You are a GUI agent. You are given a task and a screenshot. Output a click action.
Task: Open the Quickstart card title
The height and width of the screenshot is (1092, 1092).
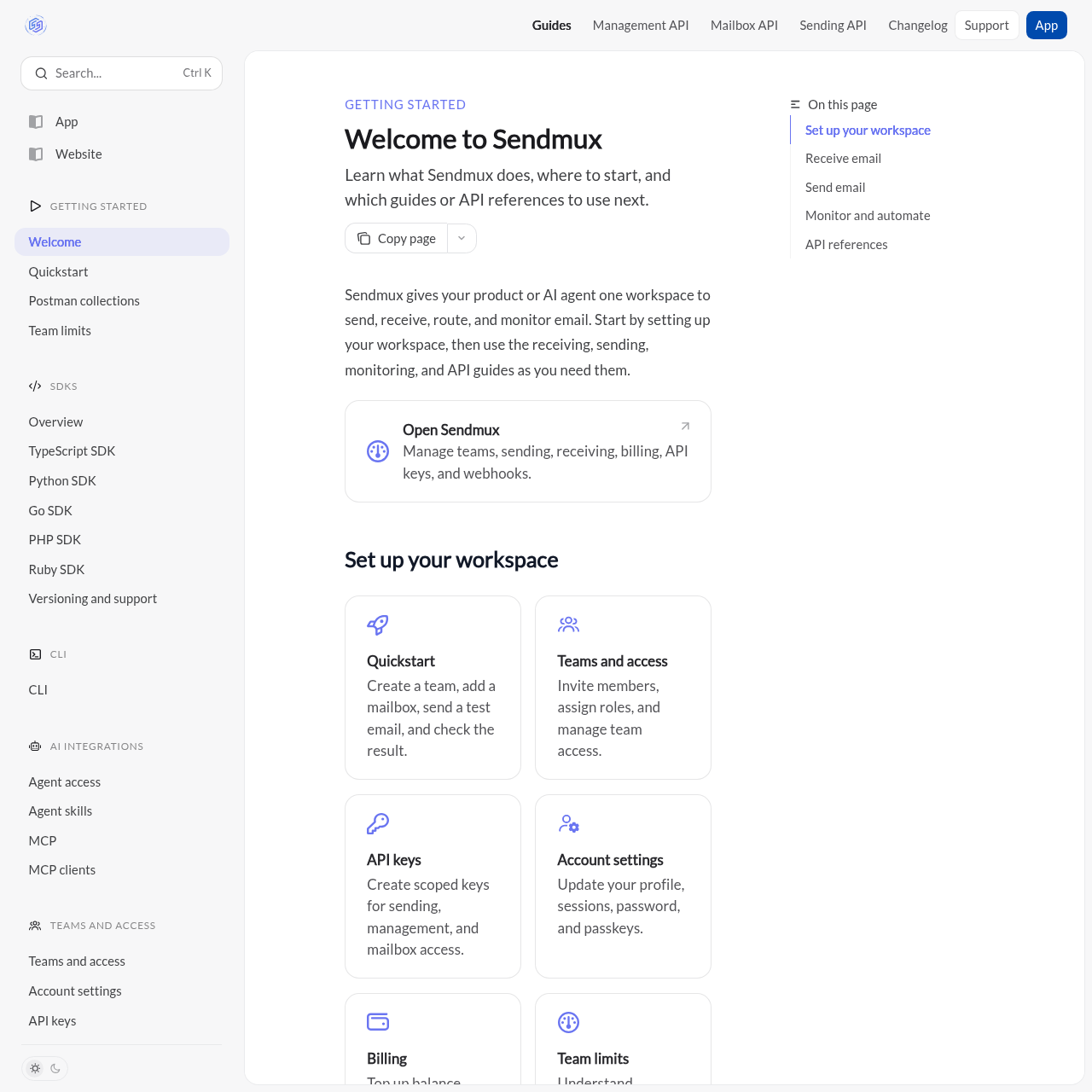(x=401, y=661)
